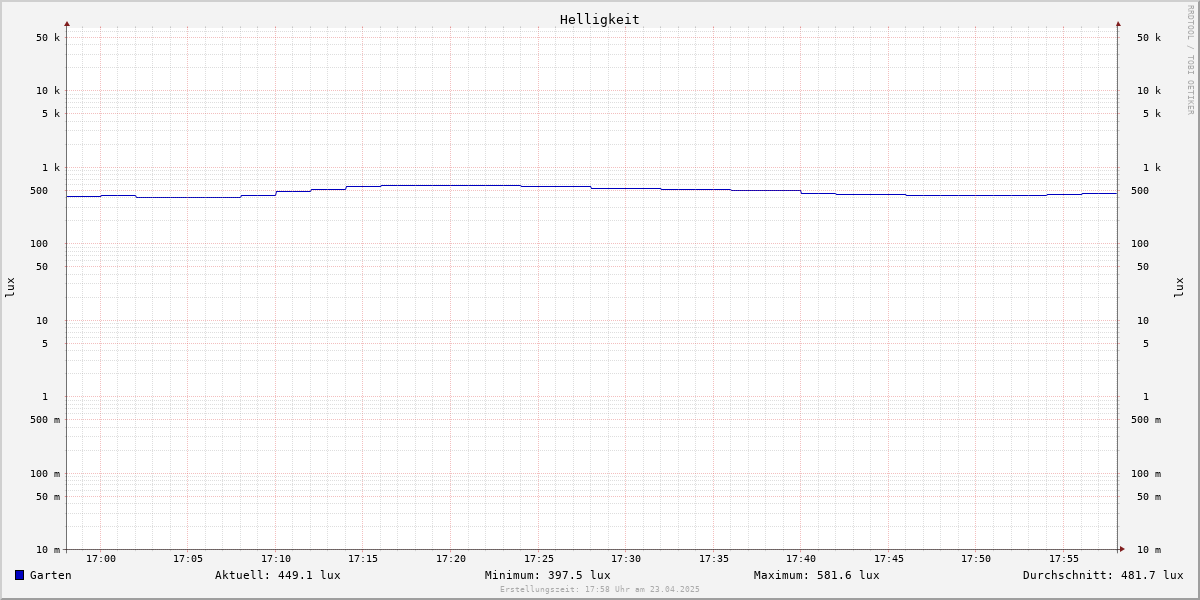Click the red arrow atop the left axis

(x=67, y=23)
